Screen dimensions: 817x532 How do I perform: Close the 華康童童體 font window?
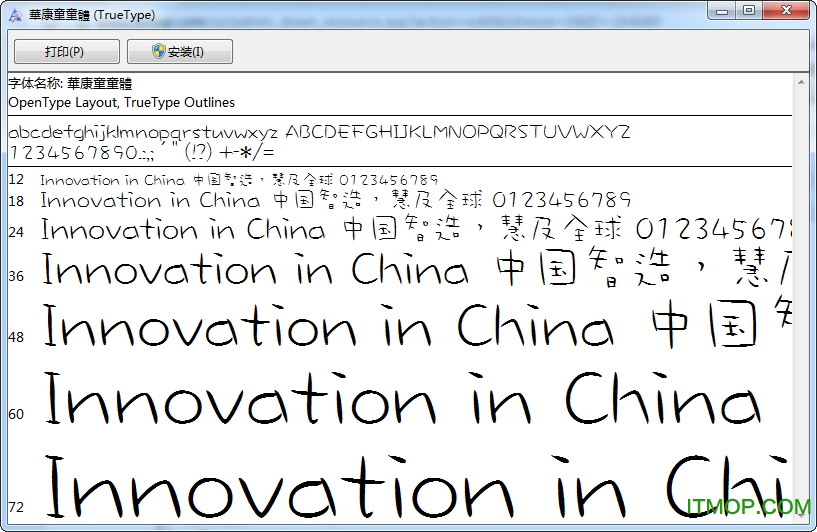tap(785, 10)
